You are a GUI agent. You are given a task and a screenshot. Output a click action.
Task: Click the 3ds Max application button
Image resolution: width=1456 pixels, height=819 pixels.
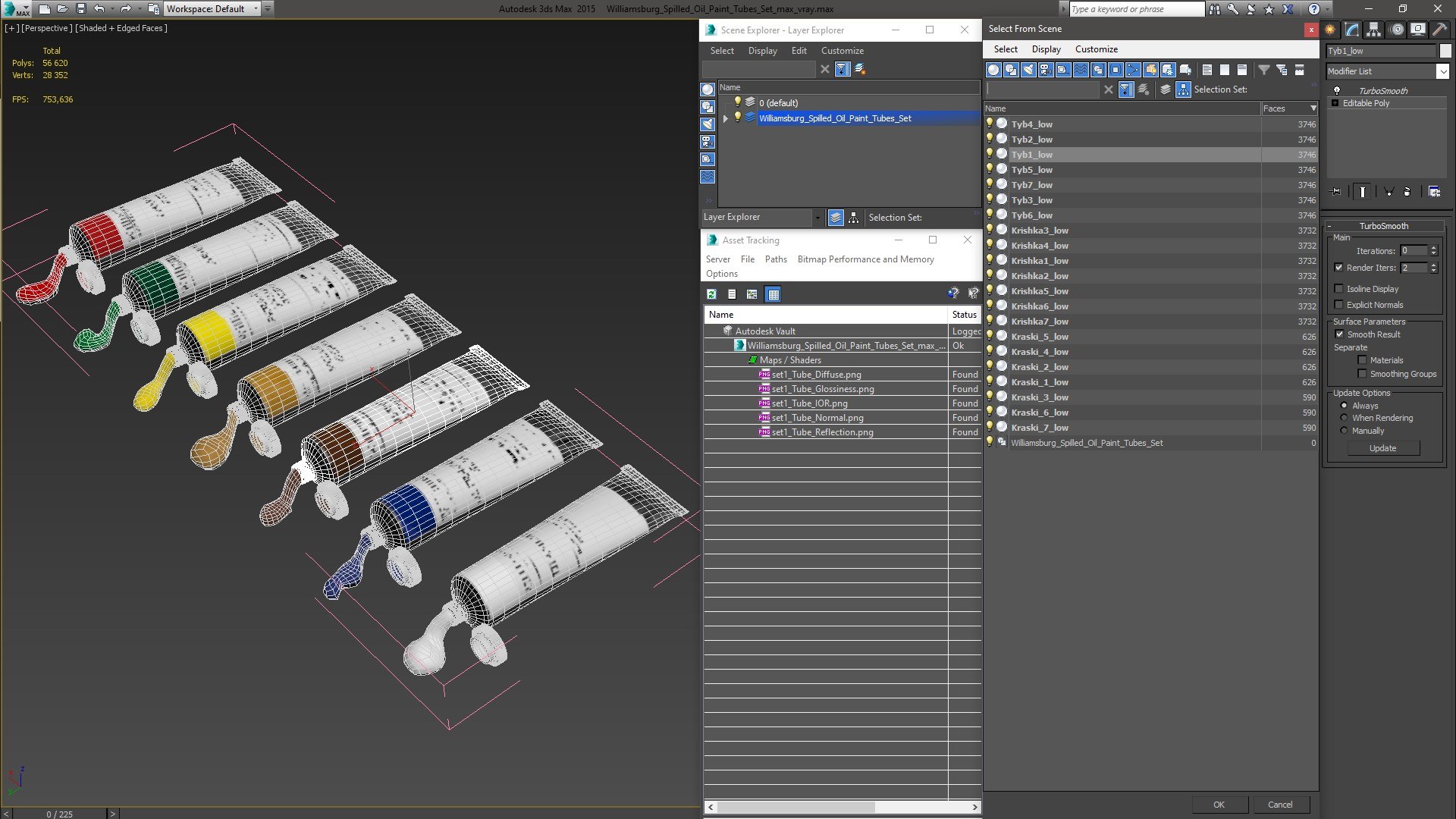point(16,9)
